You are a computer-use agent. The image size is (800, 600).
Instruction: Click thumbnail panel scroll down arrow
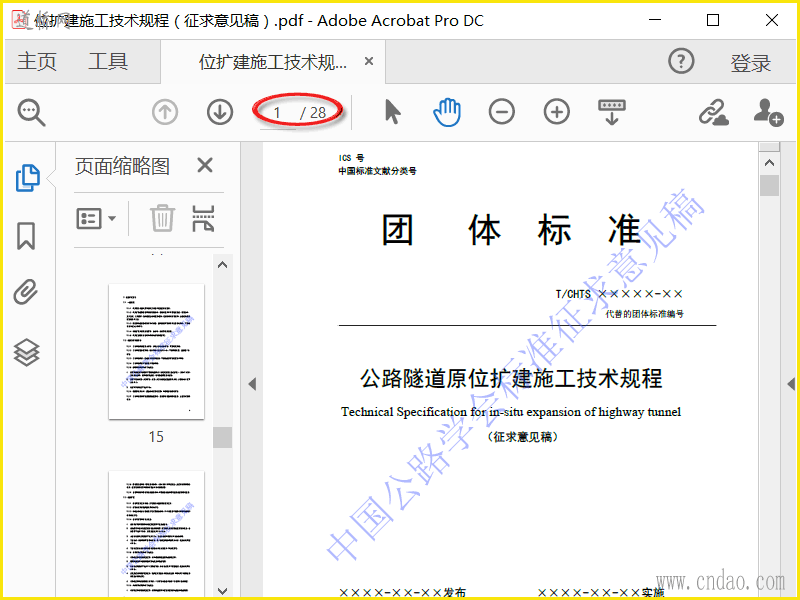222,591
